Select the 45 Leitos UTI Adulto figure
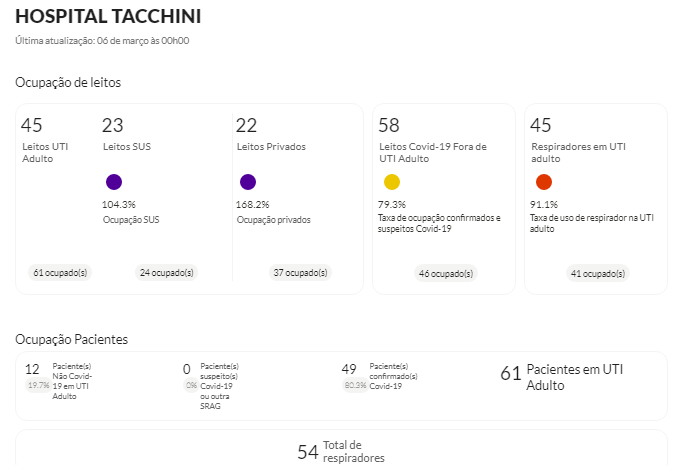 [x=32, y=125]
